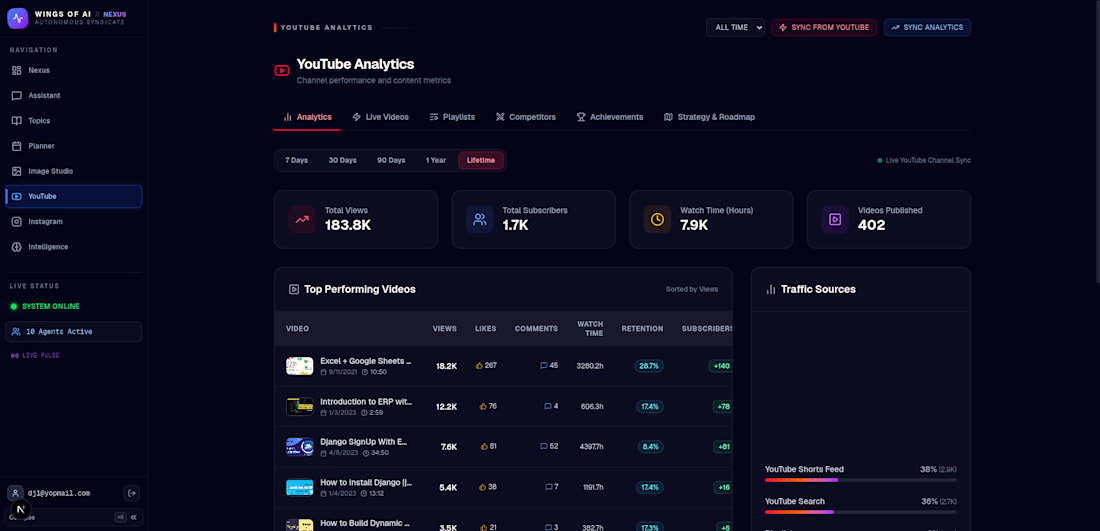The height and width of the screenshot is (531, 1100).
Task: Click the Total Views trend icon
Action: [302, 220]
